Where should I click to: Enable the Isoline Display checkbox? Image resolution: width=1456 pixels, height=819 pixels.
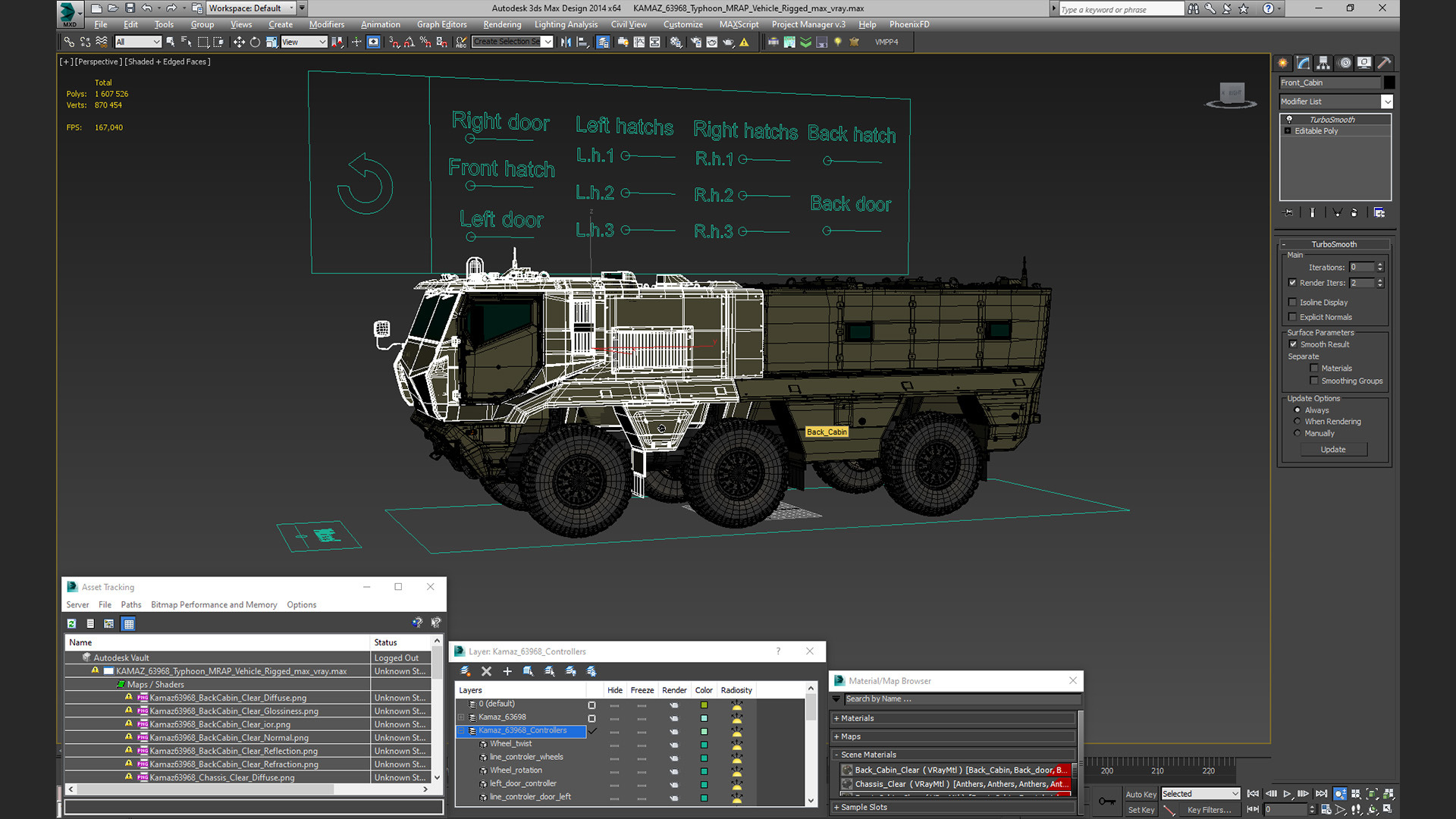click(x=1293, y=302)
